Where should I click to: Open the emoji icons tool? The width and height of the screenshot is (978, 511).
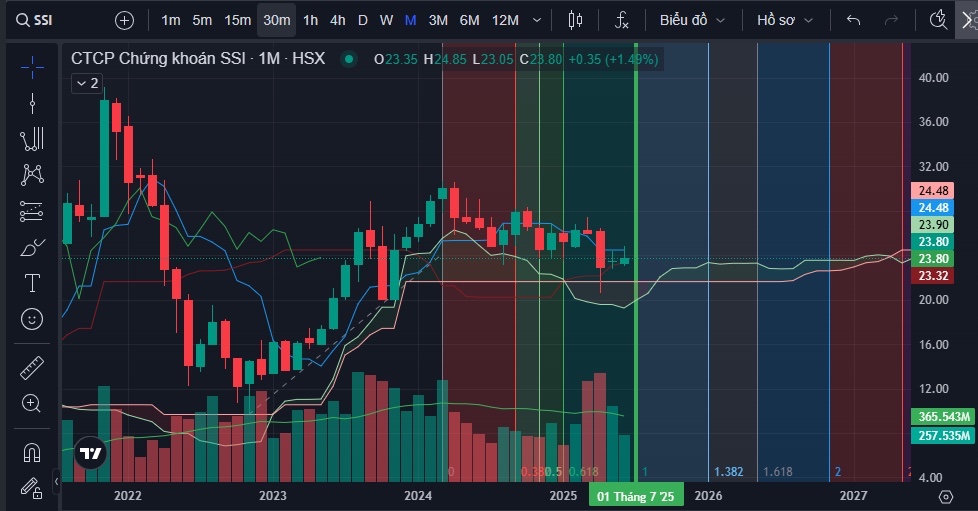pyautogui.click(x=32, y=319)
